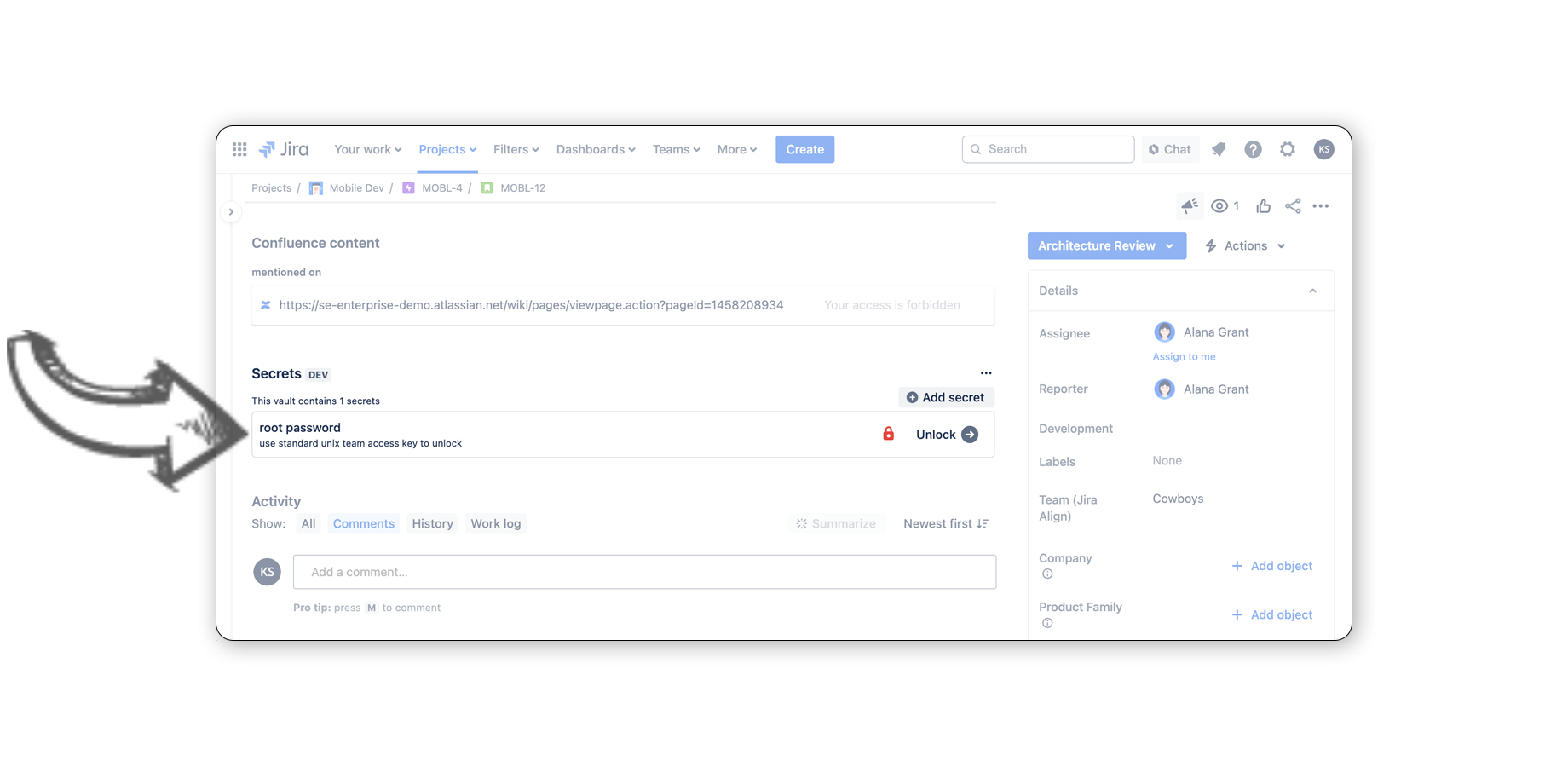1568x767 pixels.
Task: Click the Confluence icon beside the wiki link
Action: (x=265, y=305)
